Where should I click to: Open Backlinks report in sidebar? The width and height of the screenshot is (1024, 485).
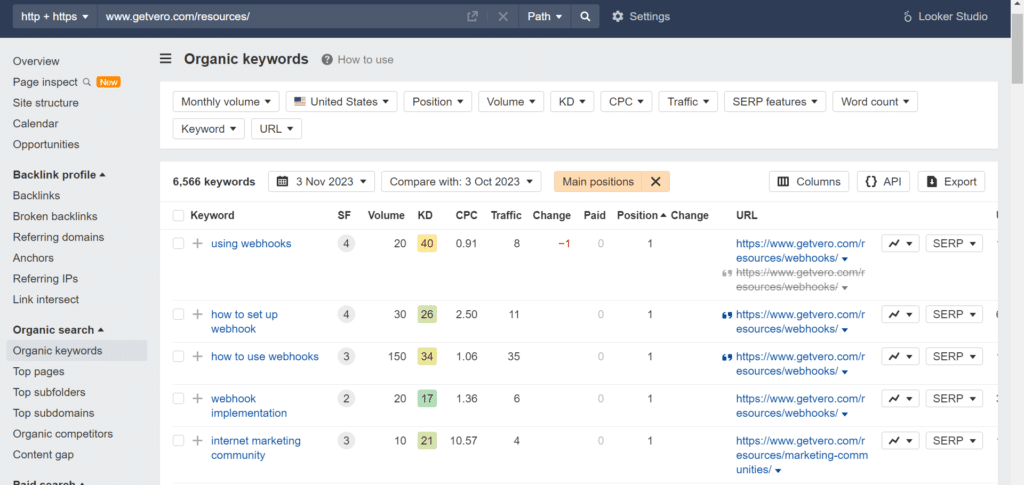coord(37,196)
